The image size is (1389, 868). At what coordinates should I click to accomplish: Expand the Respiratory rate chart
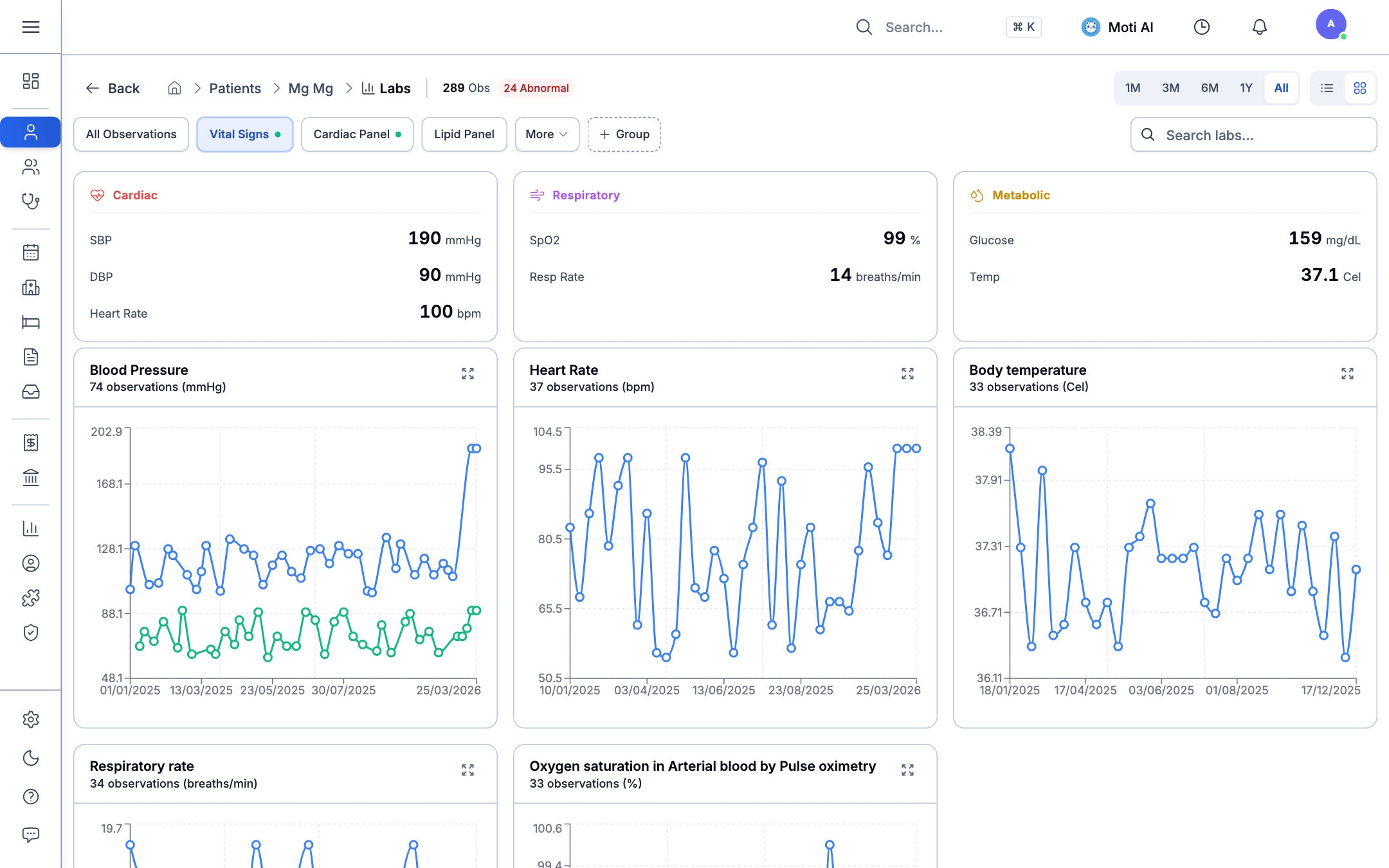[x=468, y=770]
